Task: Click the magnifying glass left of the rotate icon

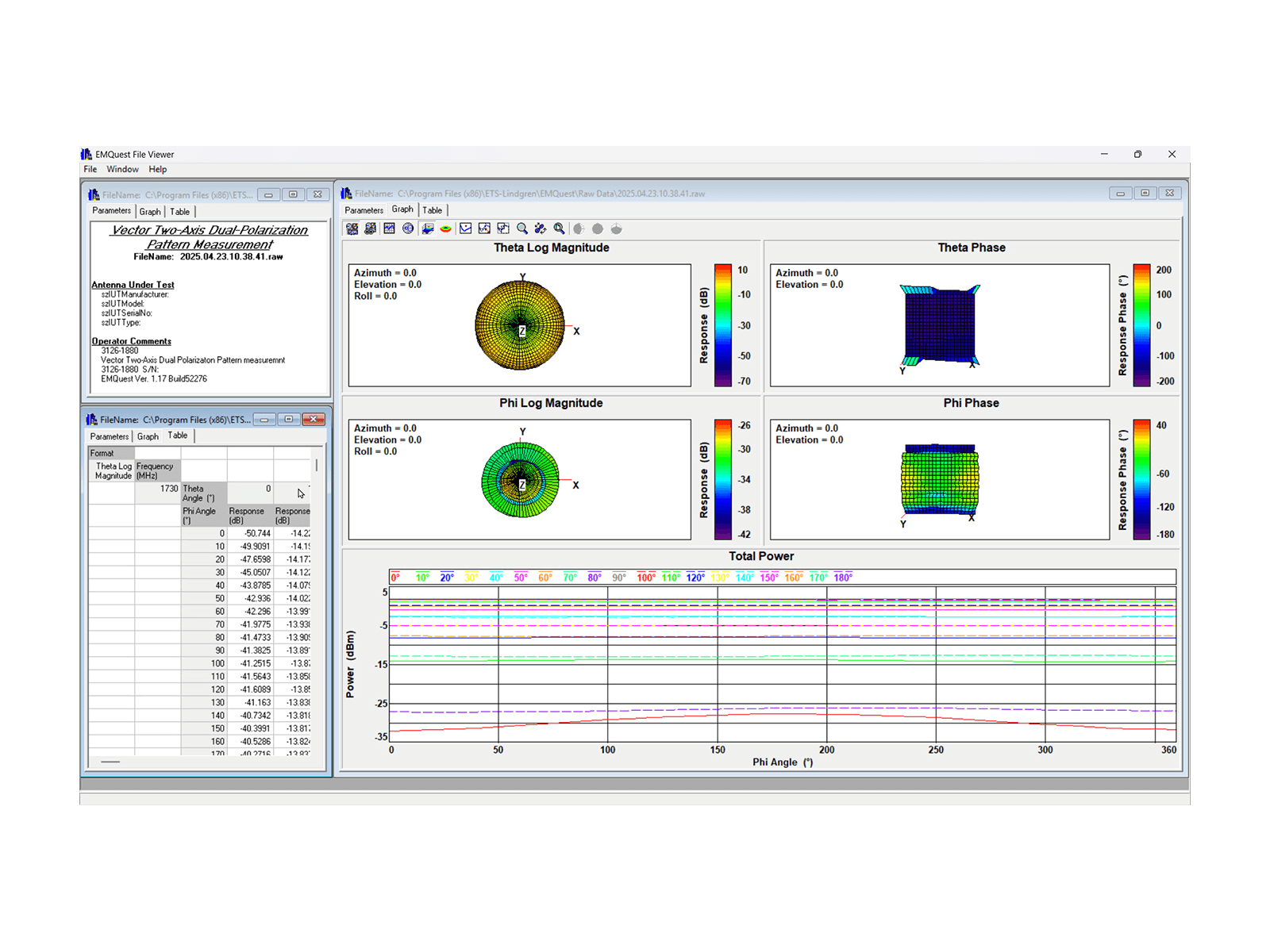Action: [522, 228]
